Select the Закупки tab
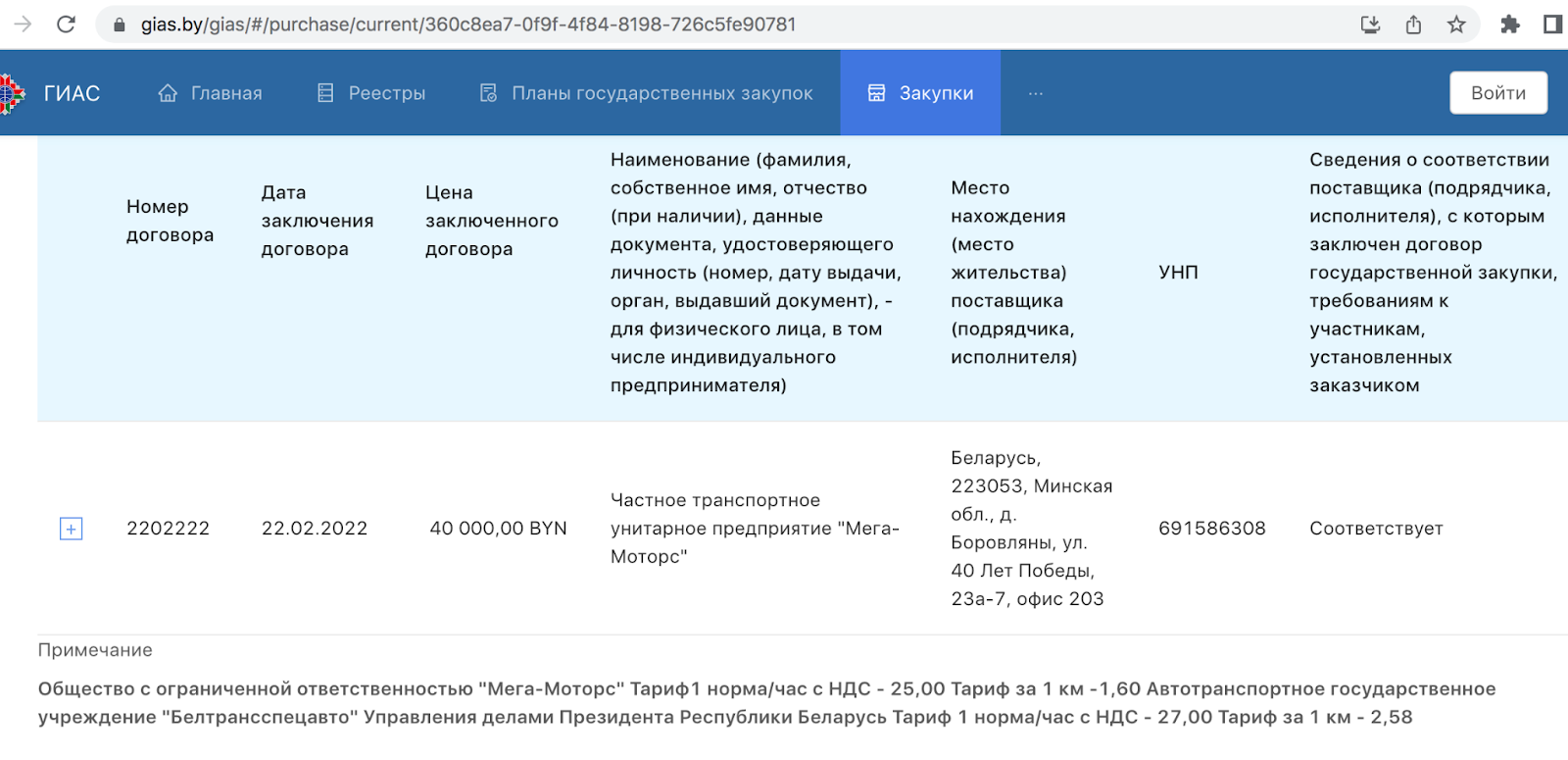Viewport: 1568px width, 760px height. [920, 93]
